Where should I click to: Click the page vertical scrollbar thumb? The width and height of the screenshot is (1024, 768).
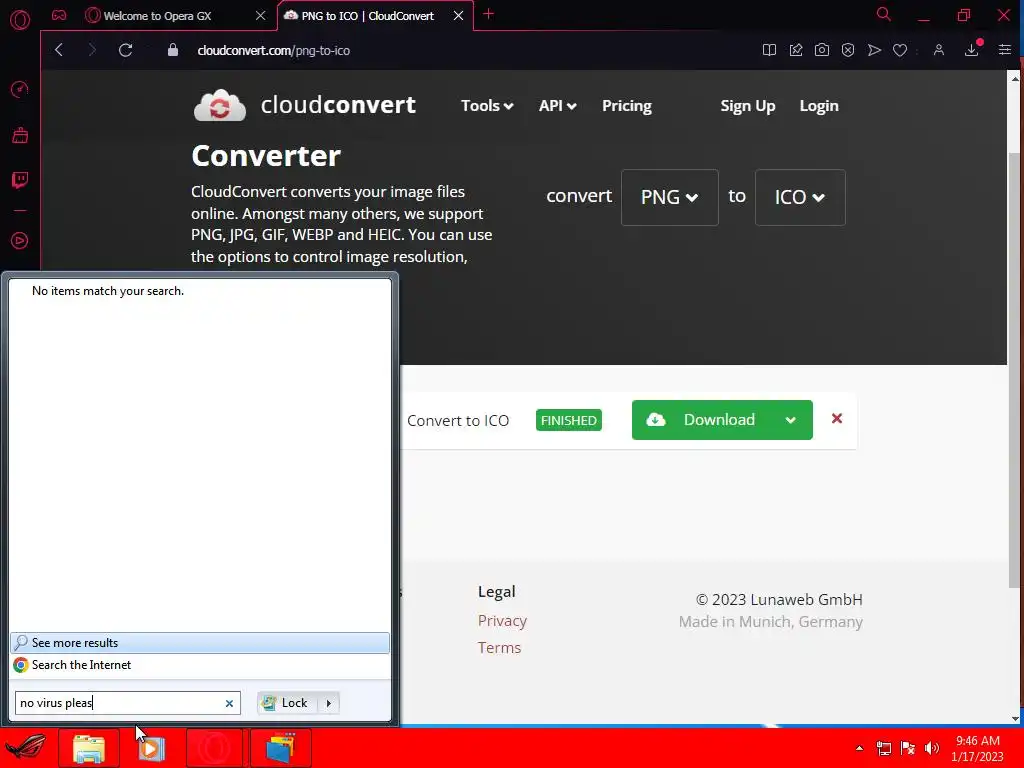point(1014,369)
